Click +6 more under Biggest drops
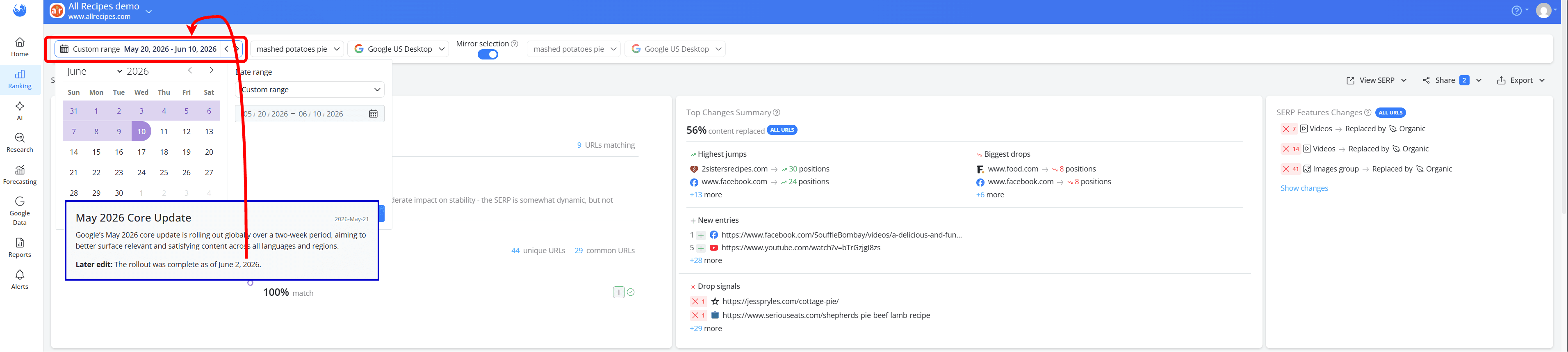Screen dimensions: 1568x352 [990, 195]
